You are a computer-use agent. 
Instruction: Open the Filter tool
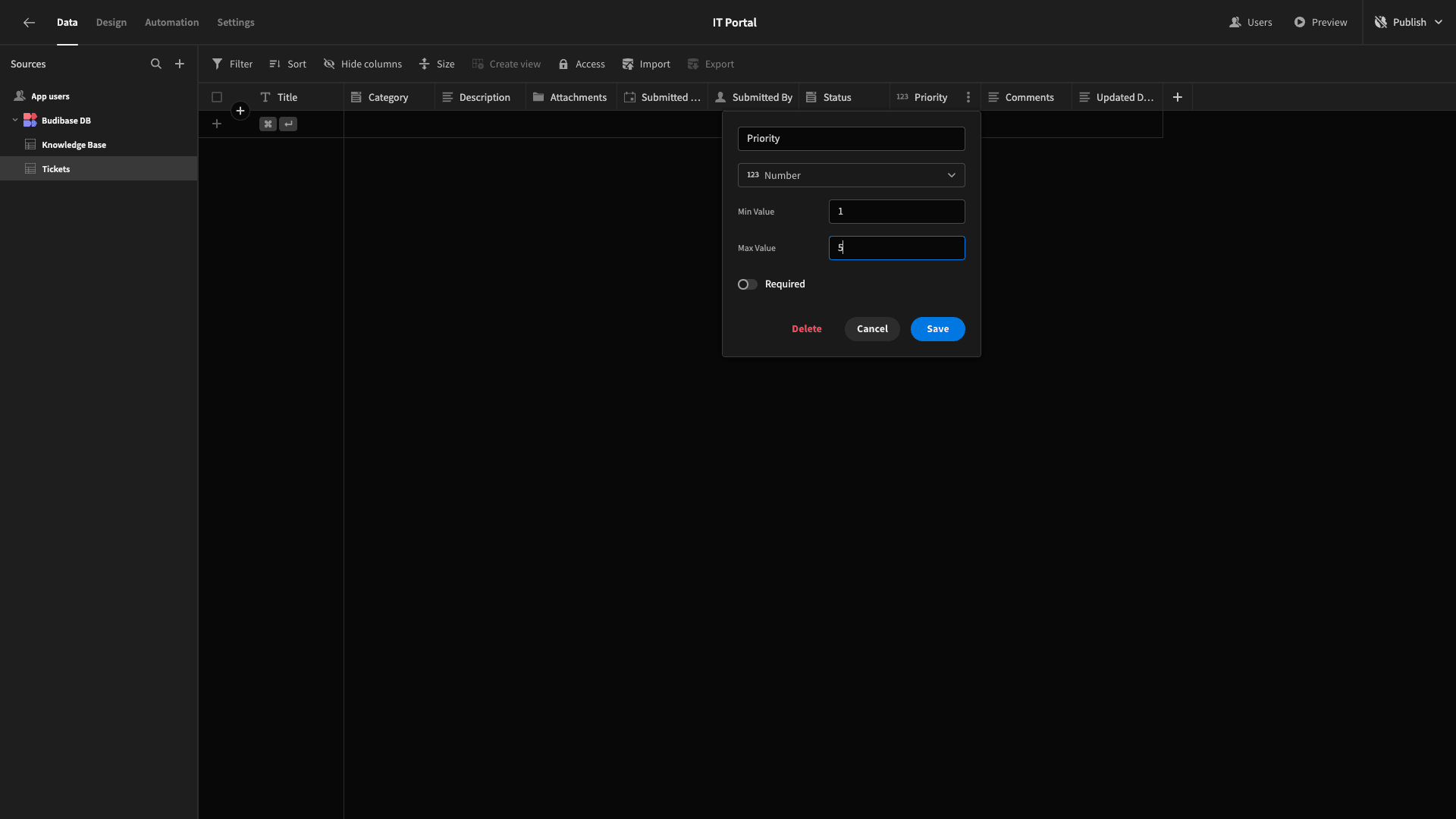click(232, 64)
